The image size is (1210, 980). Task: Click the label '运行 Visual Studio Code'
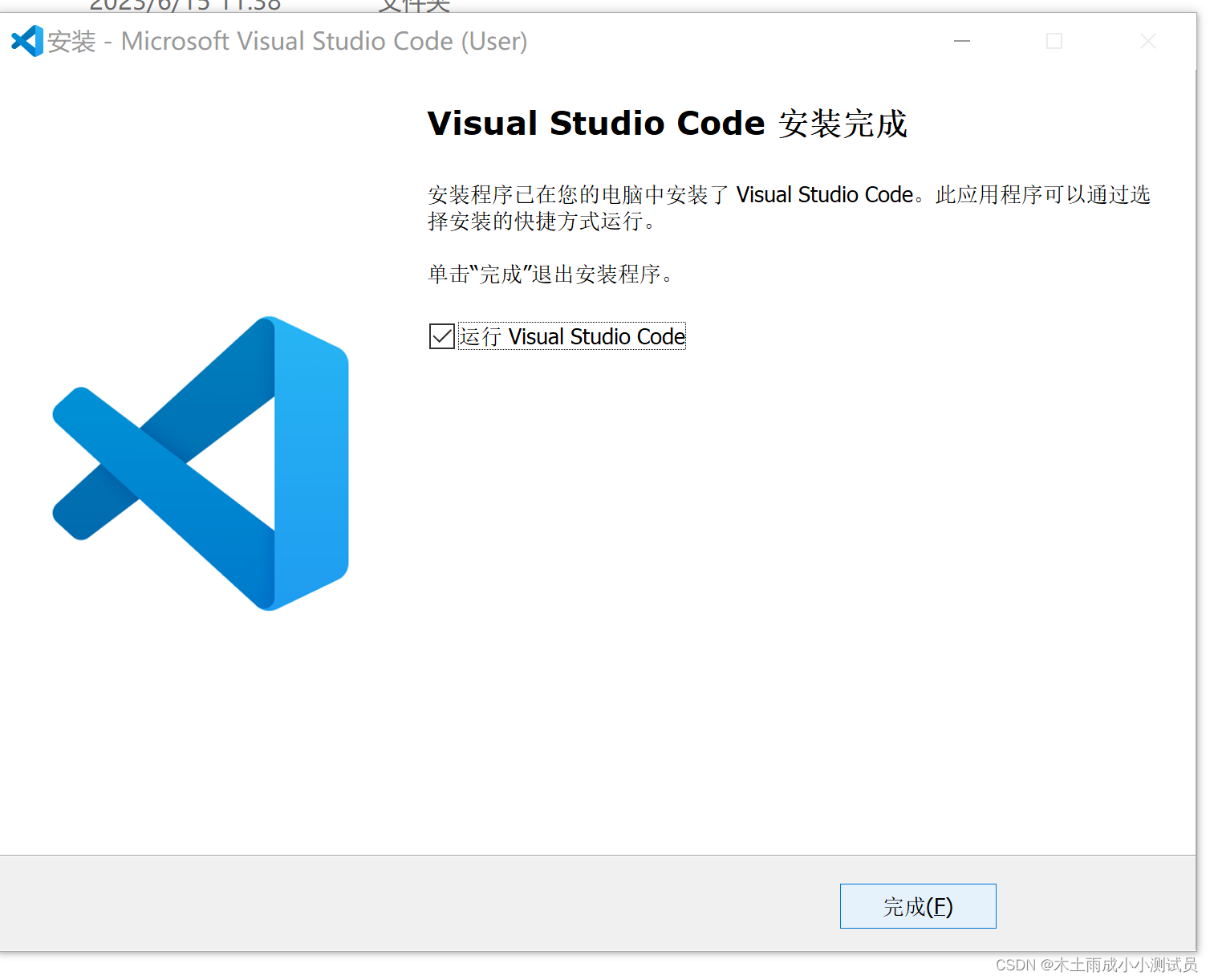click(572, 336)
